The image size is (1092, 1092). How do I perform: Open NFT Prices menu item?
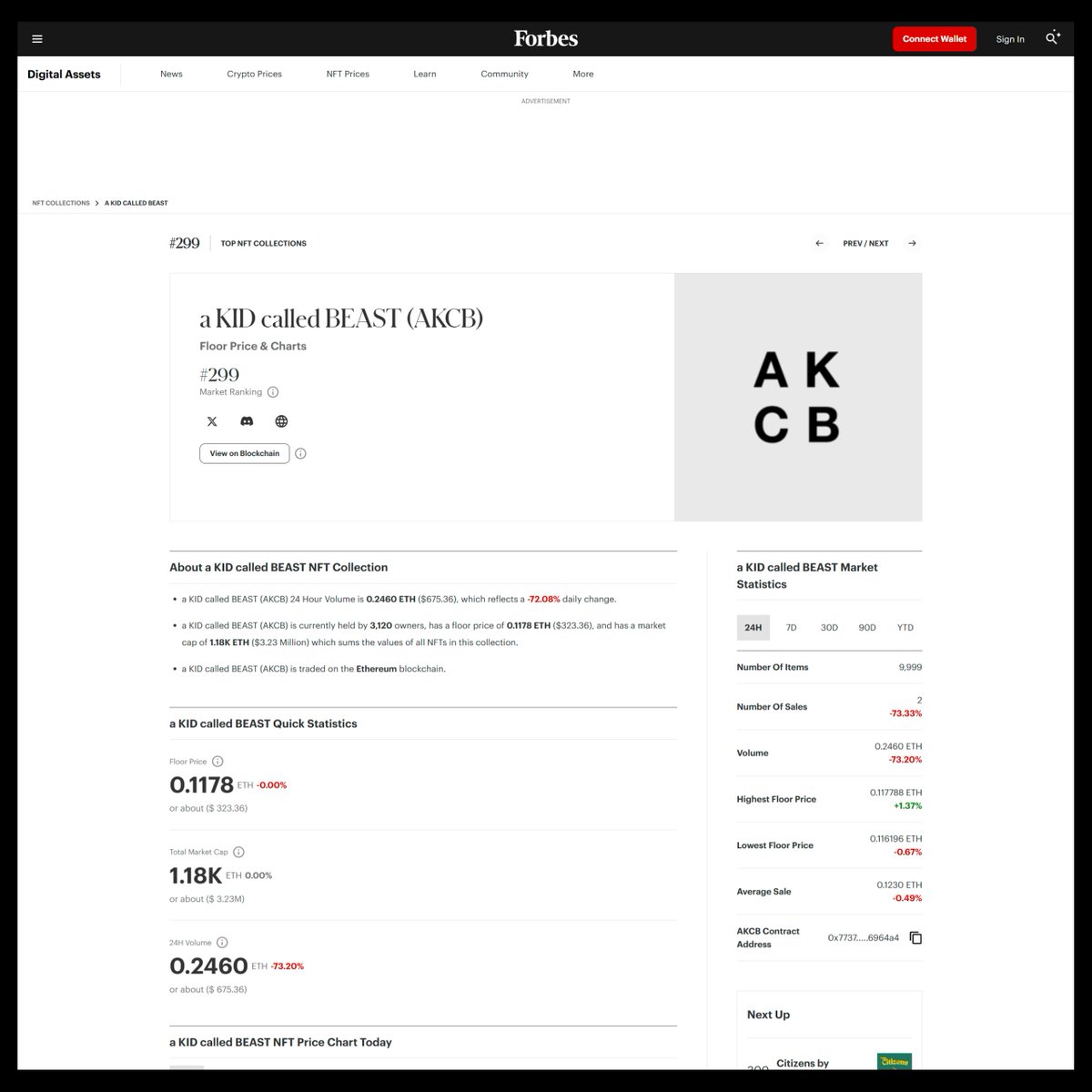(348, 74)
